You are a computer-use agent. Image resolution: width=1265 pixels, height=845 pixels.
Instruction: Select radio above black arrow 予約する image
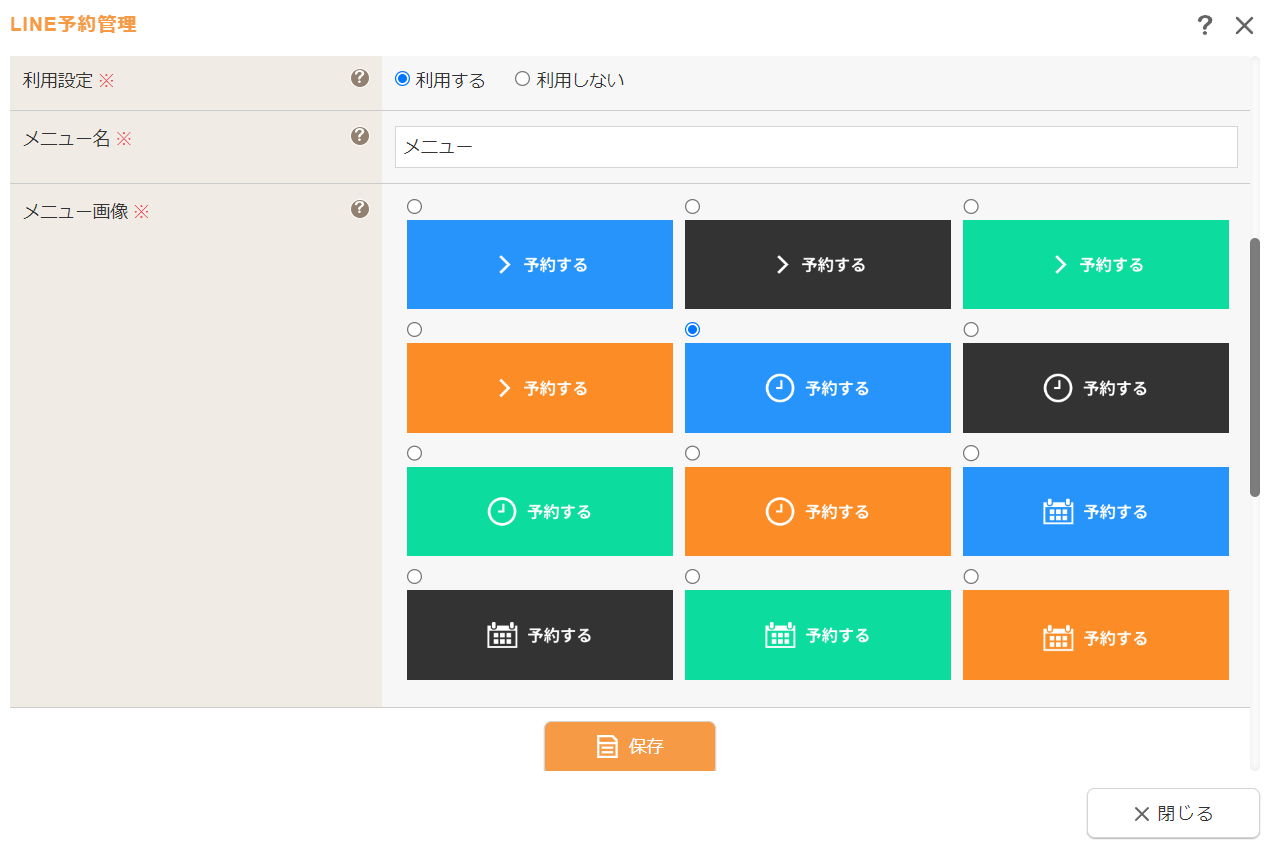693,206
